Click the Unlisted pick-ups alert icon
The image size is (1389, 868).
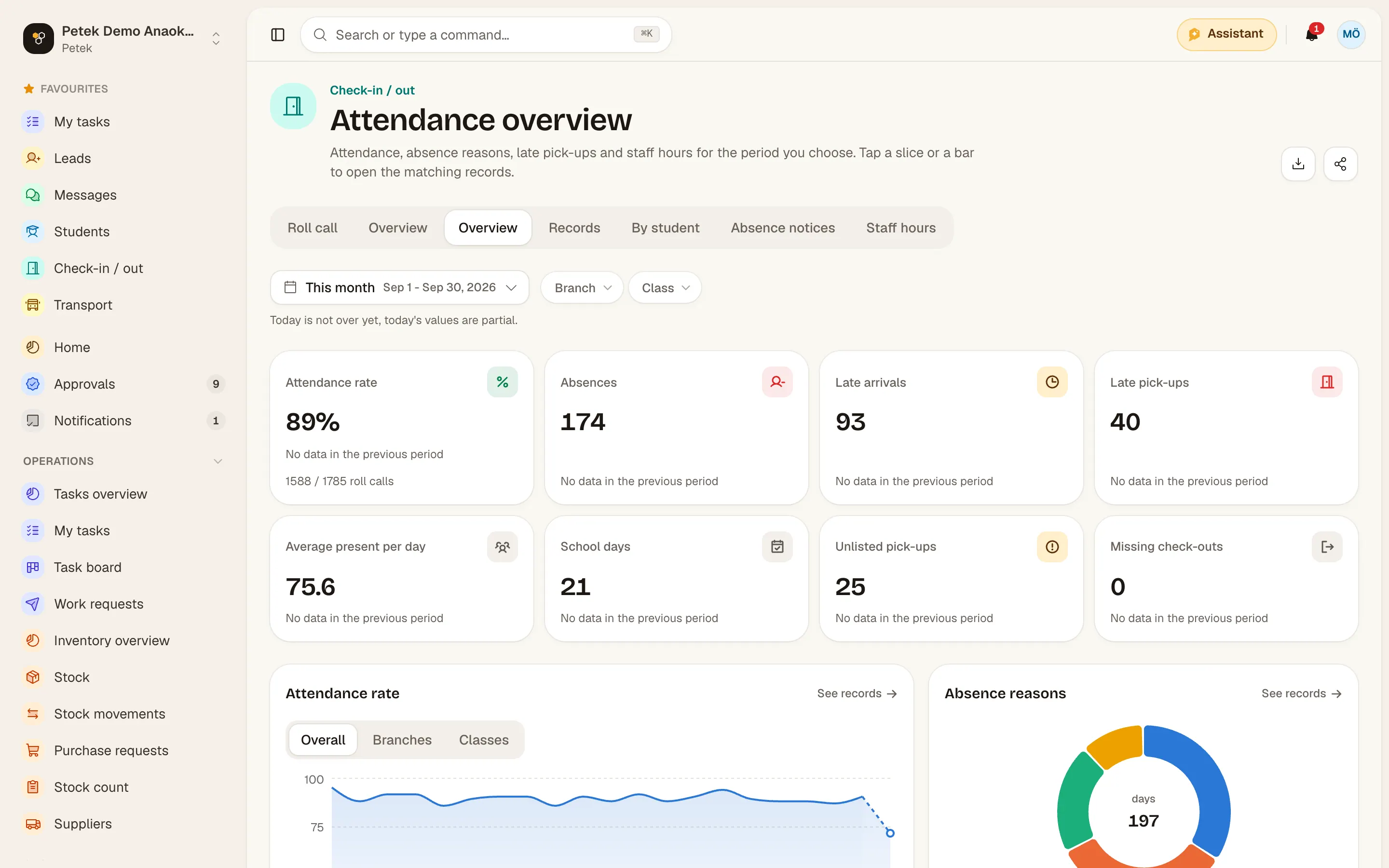(1052, 547)
